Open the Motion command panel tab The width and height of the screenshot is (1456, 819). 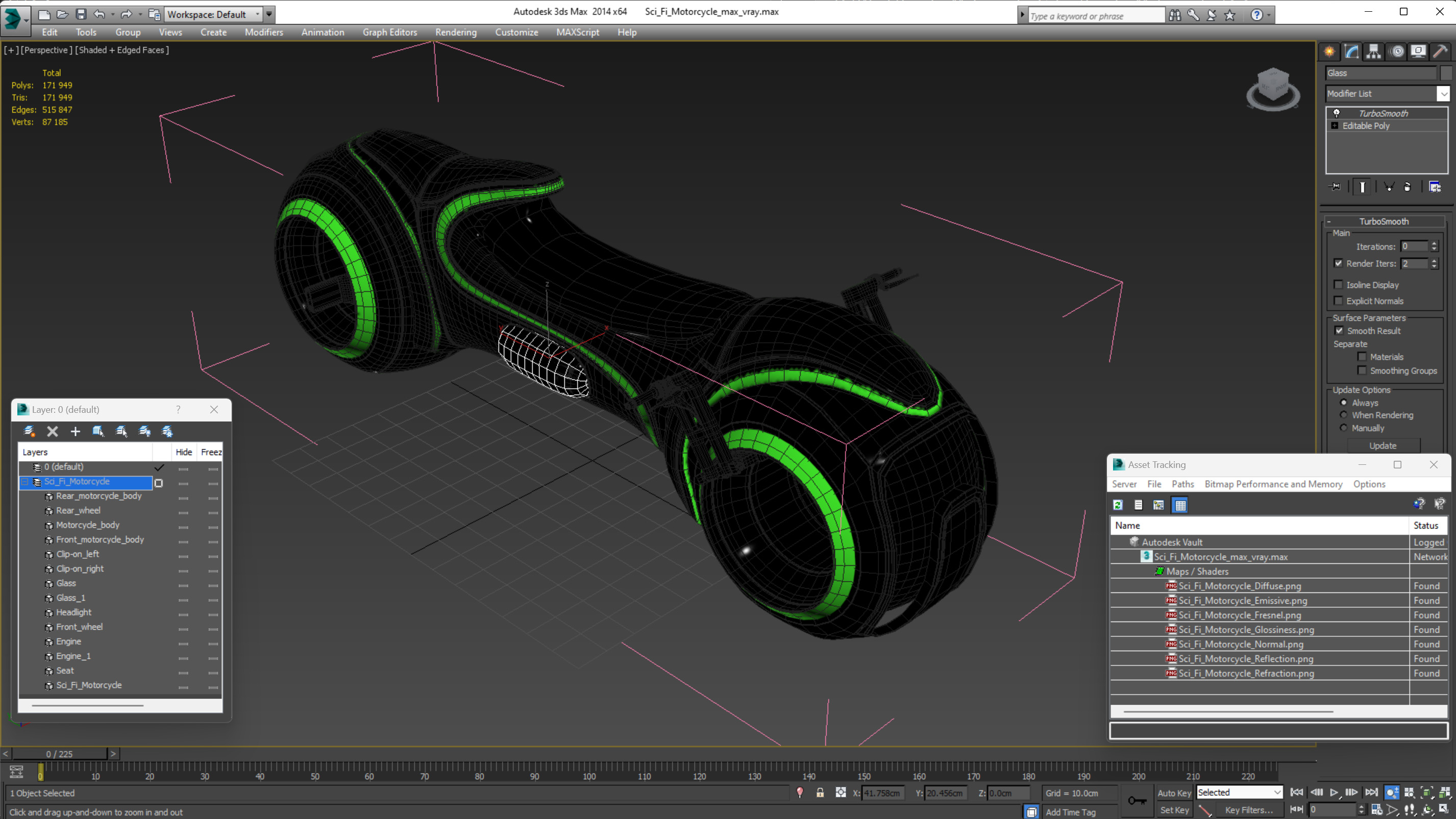1397,52
